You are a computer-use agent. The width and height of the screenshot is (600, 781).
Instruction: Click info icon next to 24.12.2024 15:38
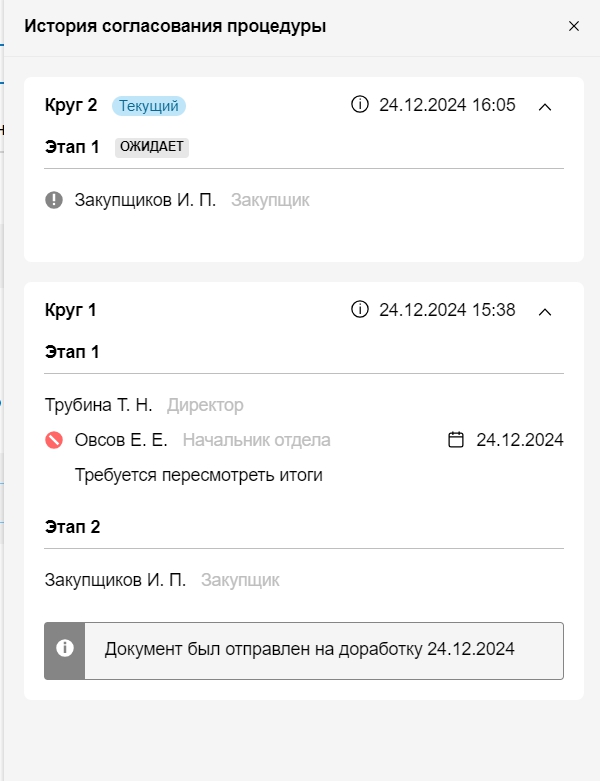click(360, 310)
